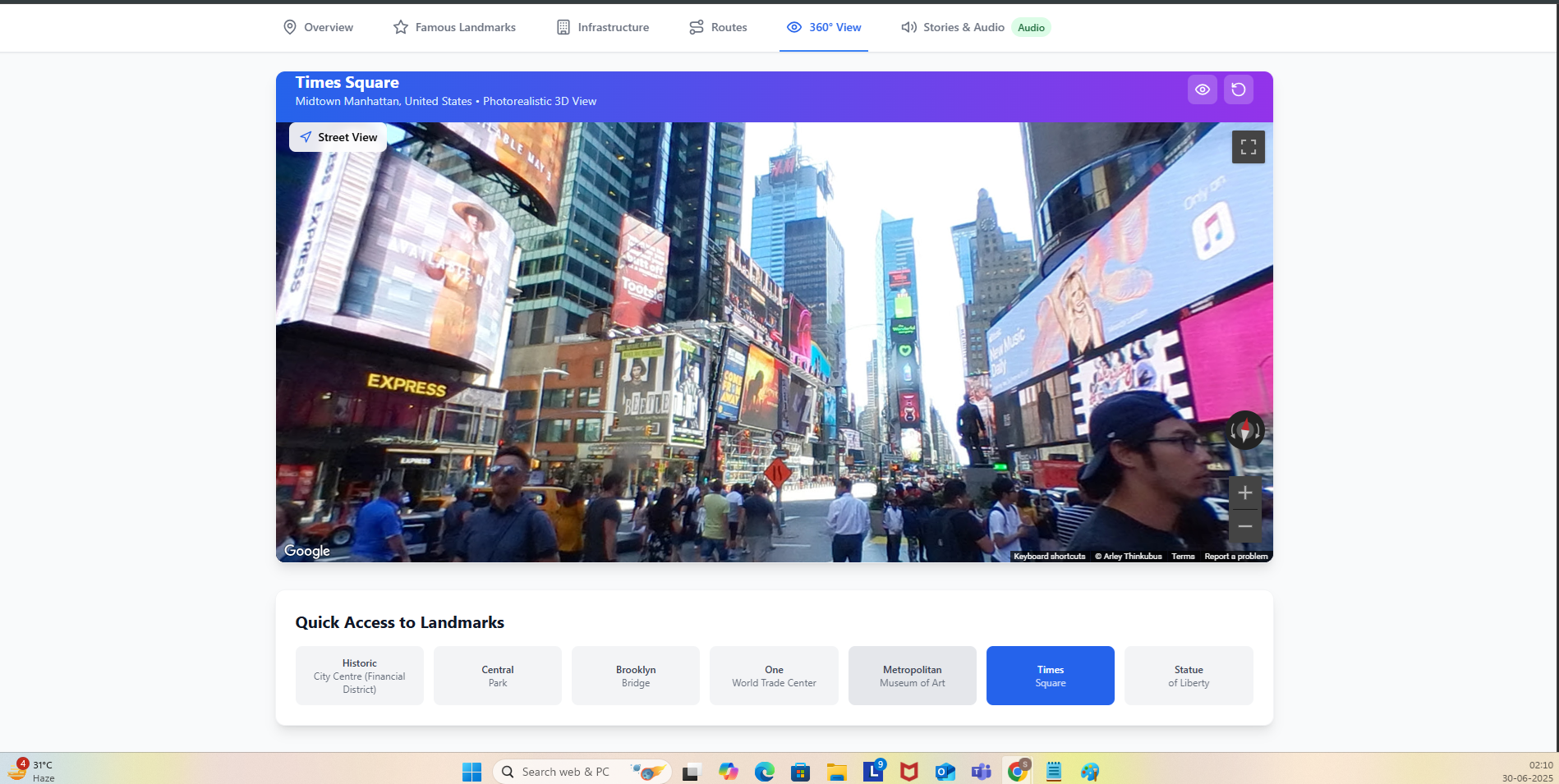1559x784 pixels.
Task: Open Notepad from the taskbar
Action: (1054, 772)
